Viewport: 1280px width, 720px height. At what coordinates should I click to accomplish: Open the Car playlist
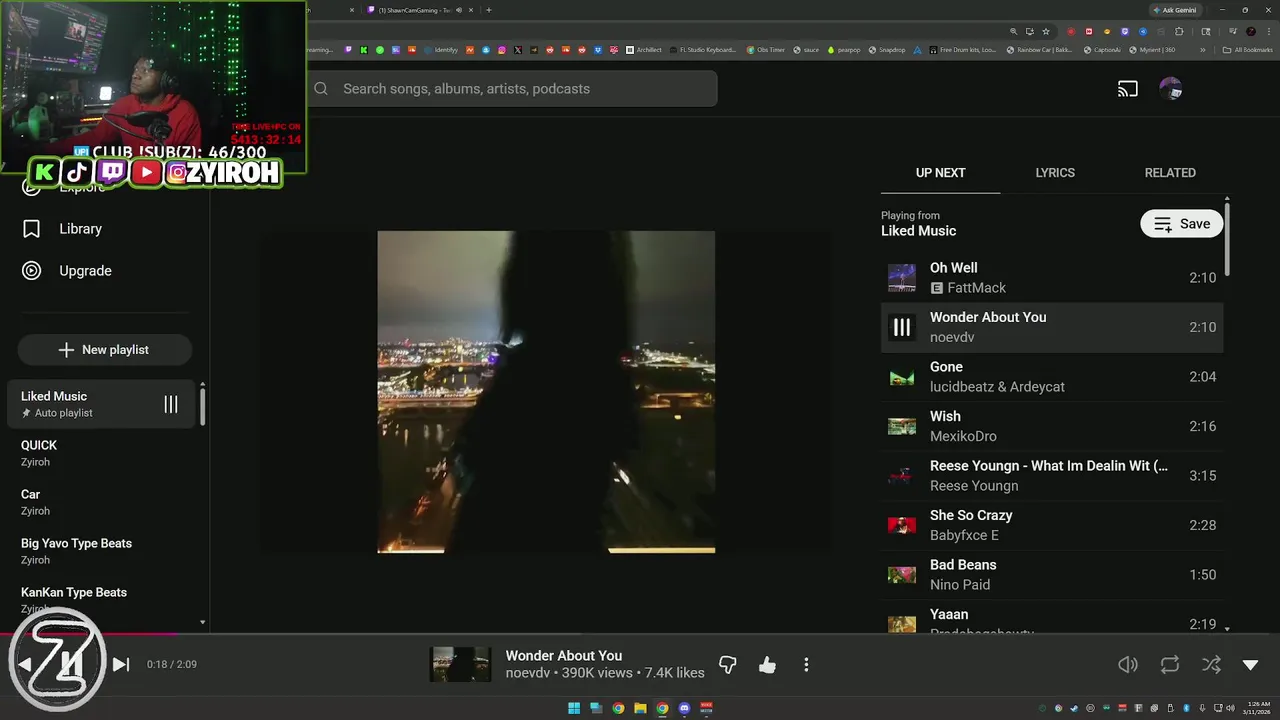(x=100, y=502)
